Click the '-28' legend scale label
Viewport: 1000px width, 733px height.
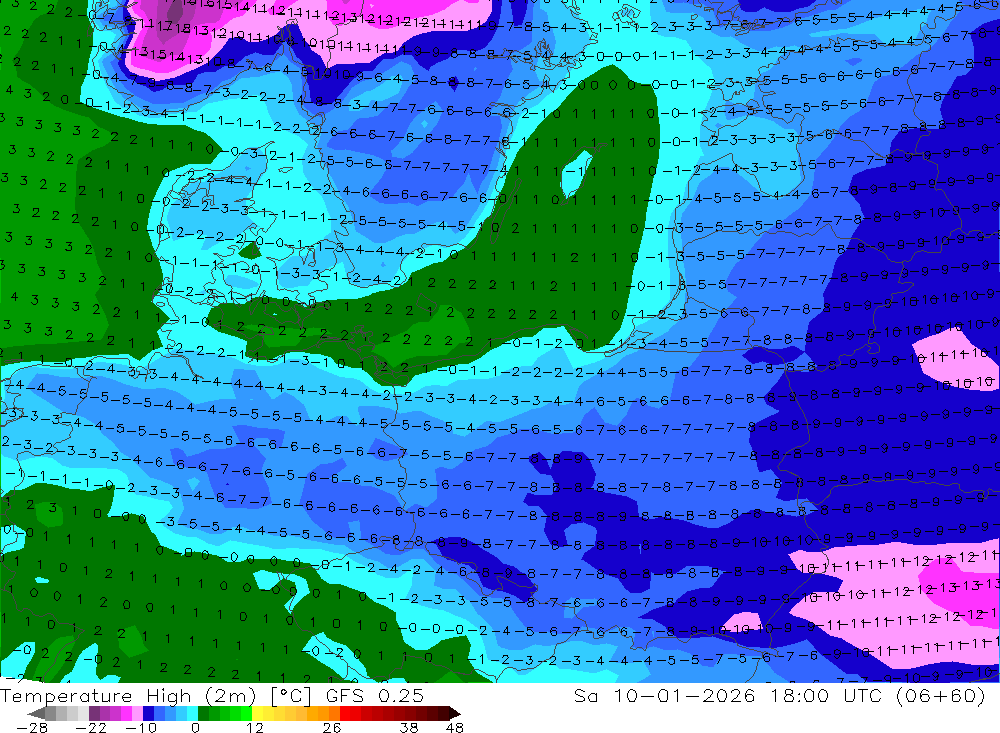point(32,727)
